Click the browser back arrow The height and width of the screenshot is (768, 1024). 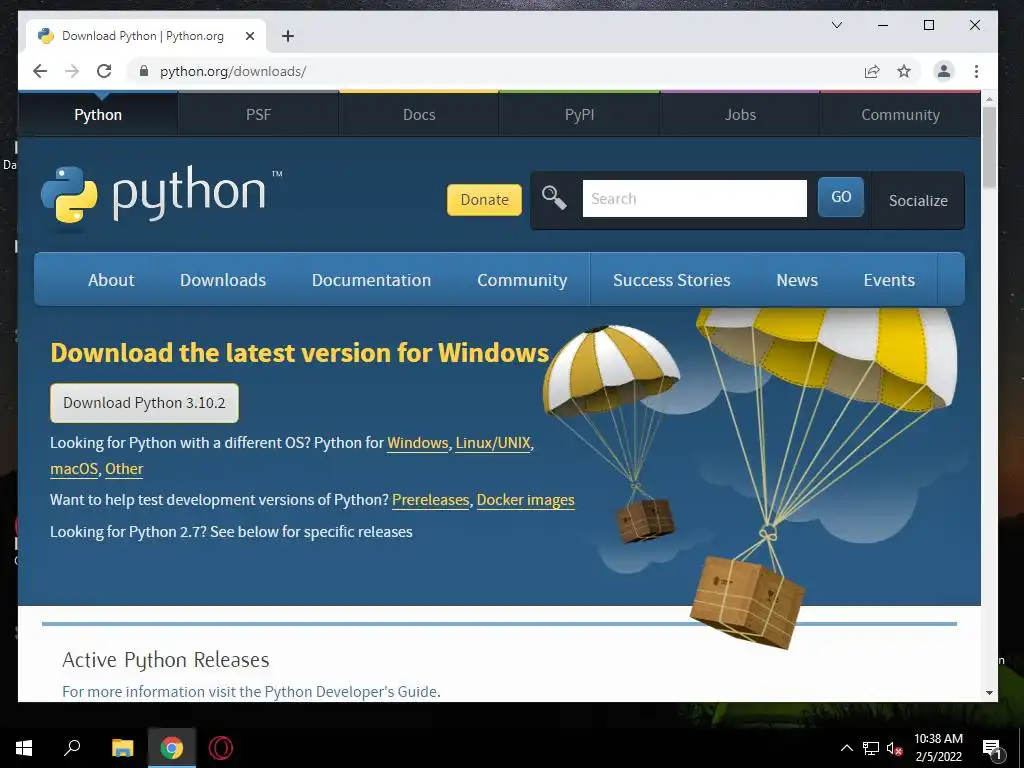click(x=40, y=71)
